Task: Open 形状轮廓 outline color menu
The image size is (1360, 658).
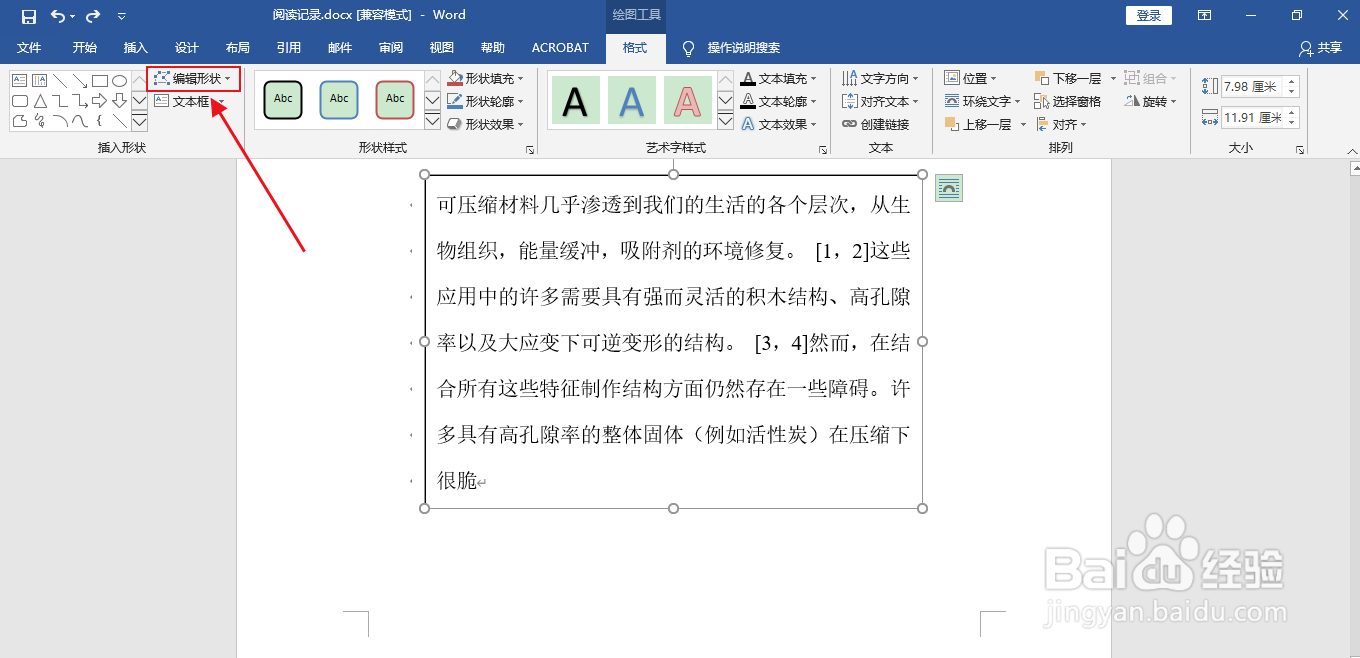Action: (x=484, y=101)
